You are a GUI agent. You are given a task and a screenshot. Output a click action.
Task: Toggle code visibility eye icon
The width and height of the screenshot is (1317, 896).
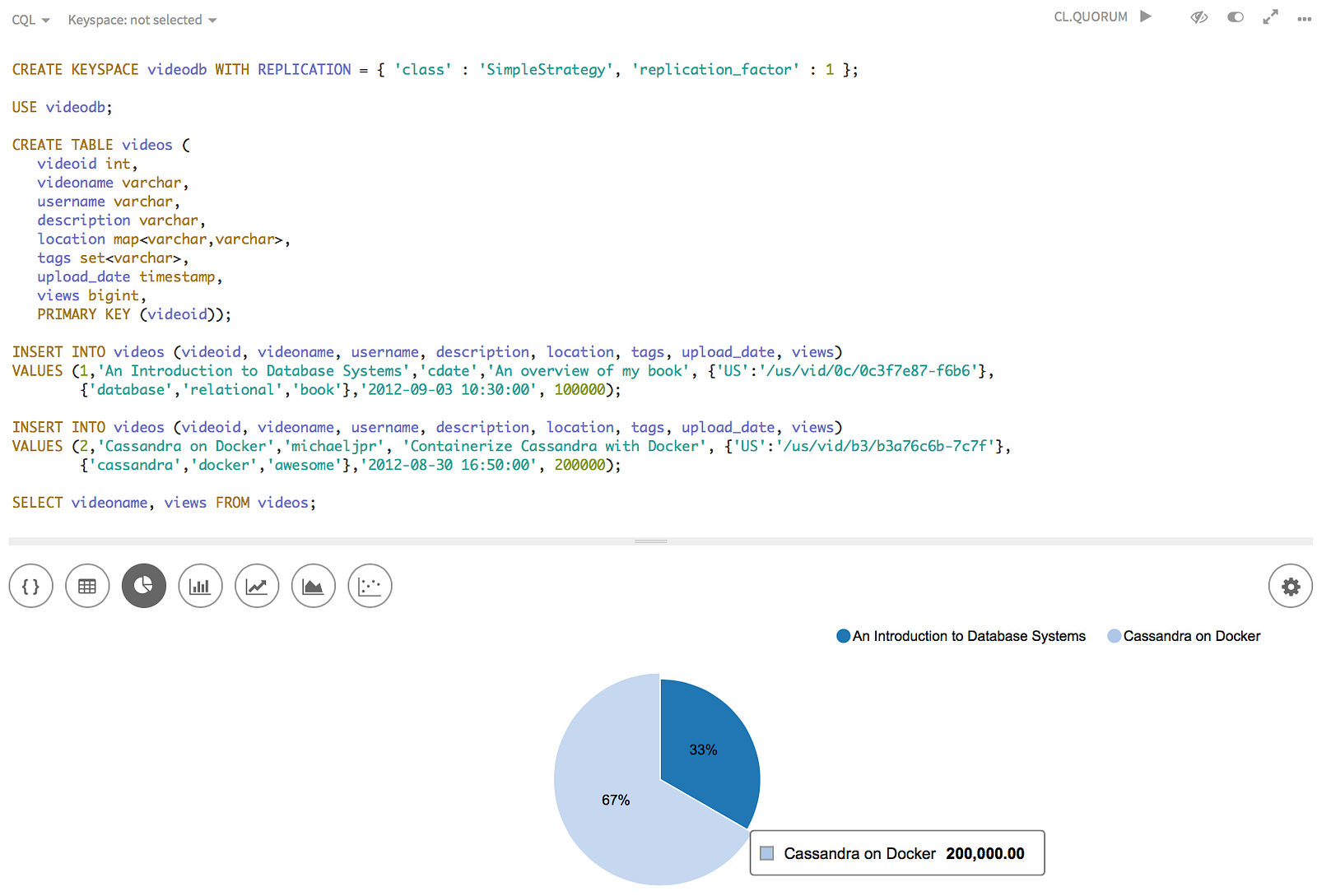(1199, 17)
